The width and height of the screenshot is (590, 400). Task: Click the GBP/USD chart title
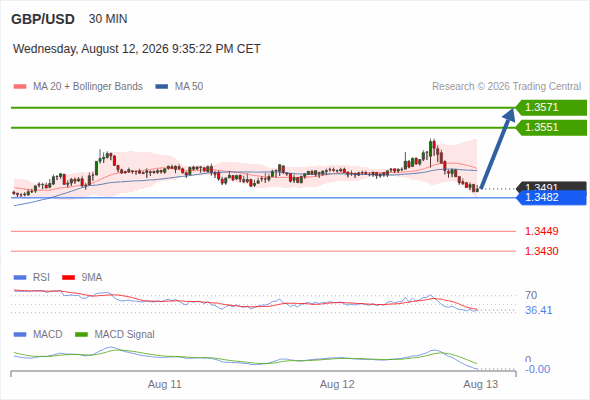point(43,19)
